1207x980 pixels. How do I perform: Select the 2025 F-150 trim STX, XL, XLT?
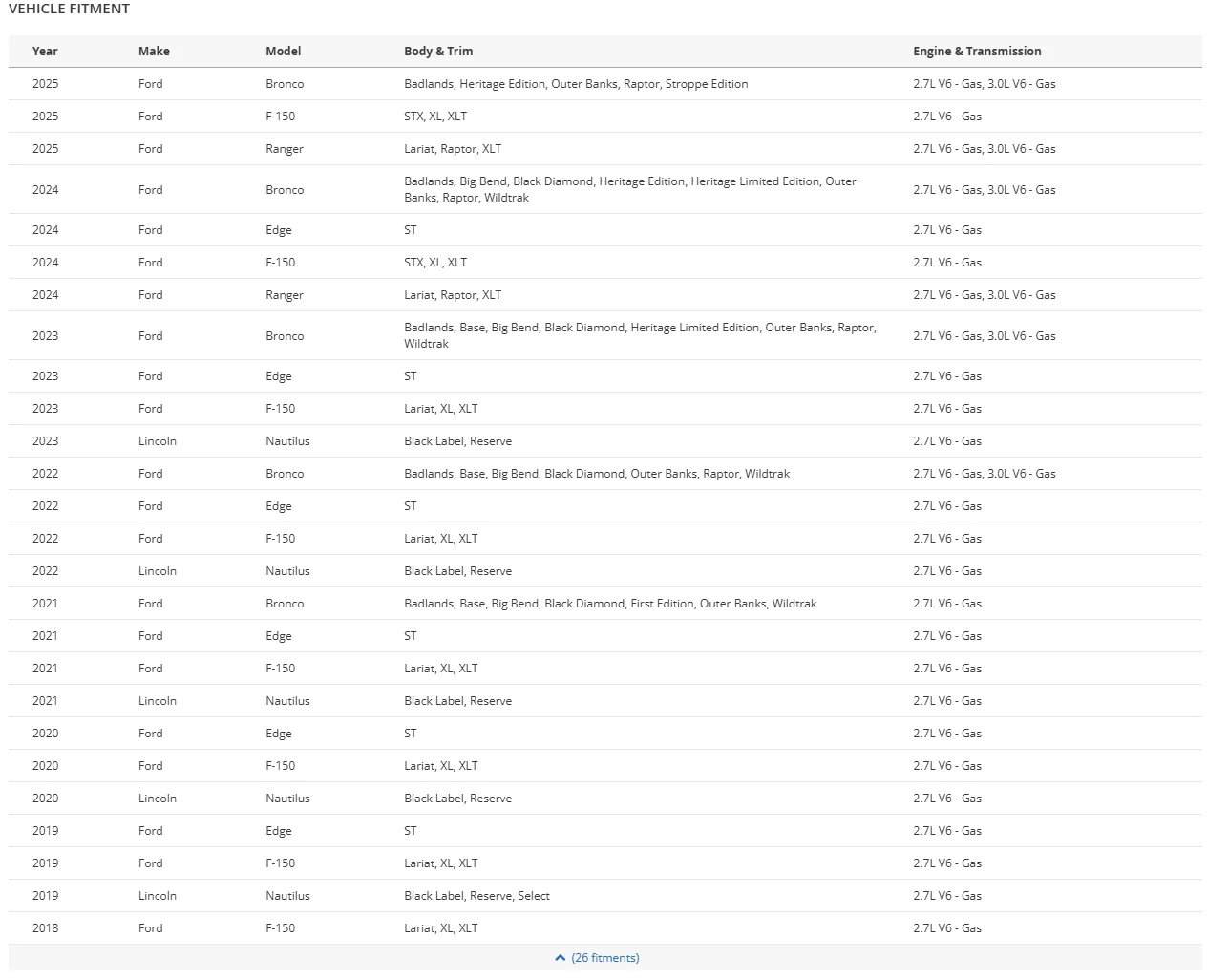pyautogui.click(x=435, y=117)
